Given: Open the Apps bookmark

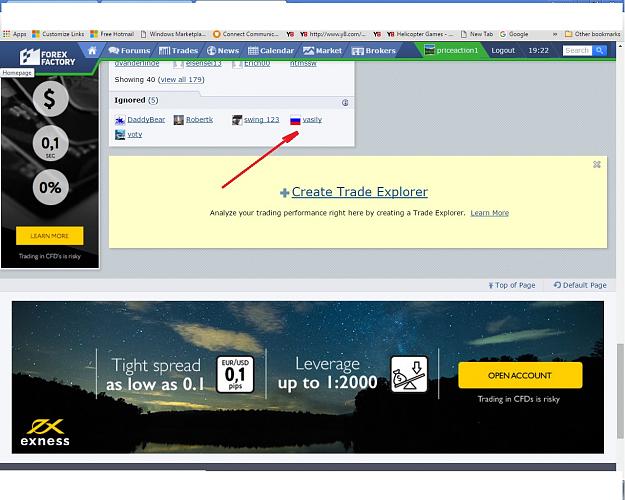Looking at the screenshot, I should [x=14, y=34].
